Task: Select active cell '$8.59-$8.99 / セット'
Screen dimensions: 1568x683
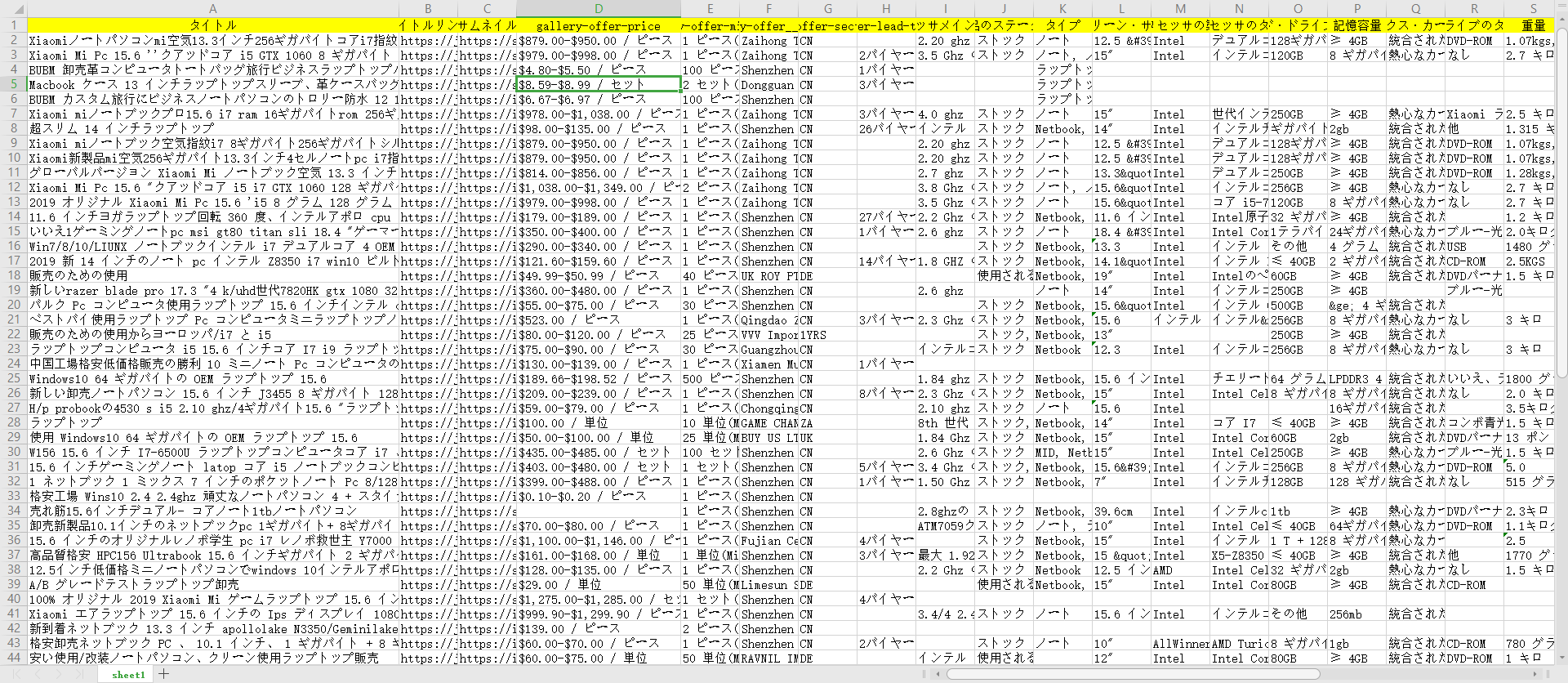Action: (x=599, y=84)
